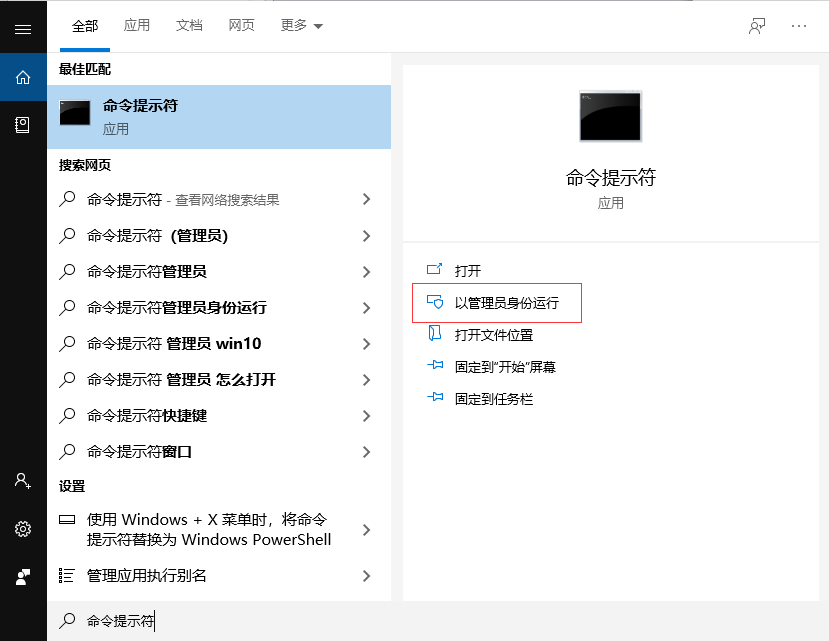This screenshot has height=641, width=829.
Task: Click search icon beside 命令提示符快捷键
Action: coord(67,416)
